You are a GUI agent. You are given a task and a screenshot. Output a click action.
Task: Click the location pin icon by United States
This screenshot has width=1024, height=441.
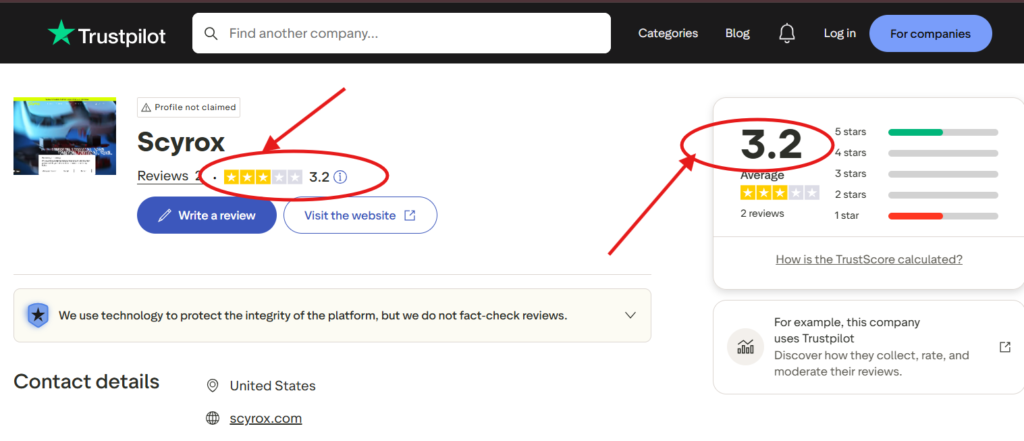coord(212,385)
